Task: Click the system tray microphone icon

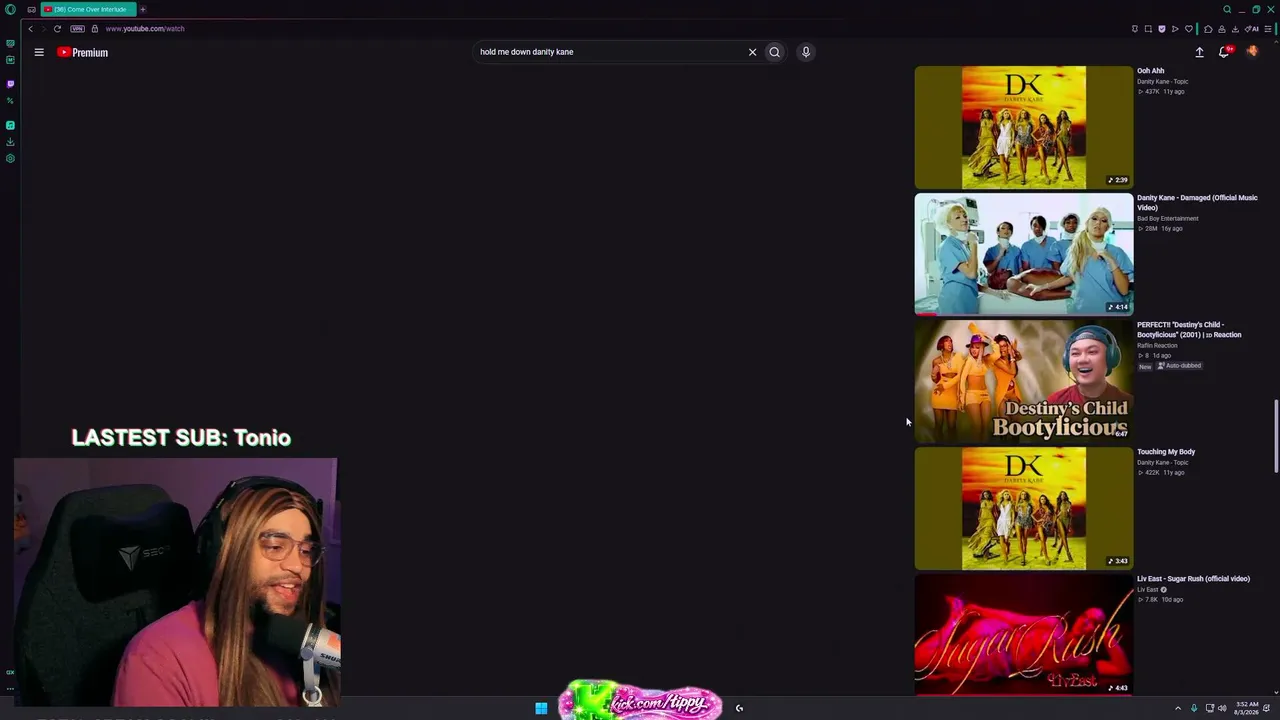Action: pos(1194,708)
